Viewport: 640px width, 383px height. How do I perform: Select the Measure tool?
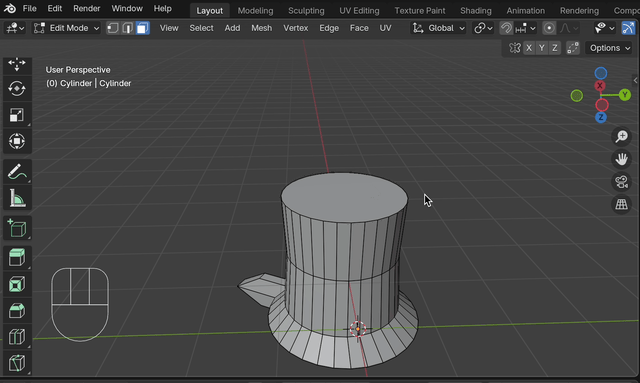click(x=17, y=198)
